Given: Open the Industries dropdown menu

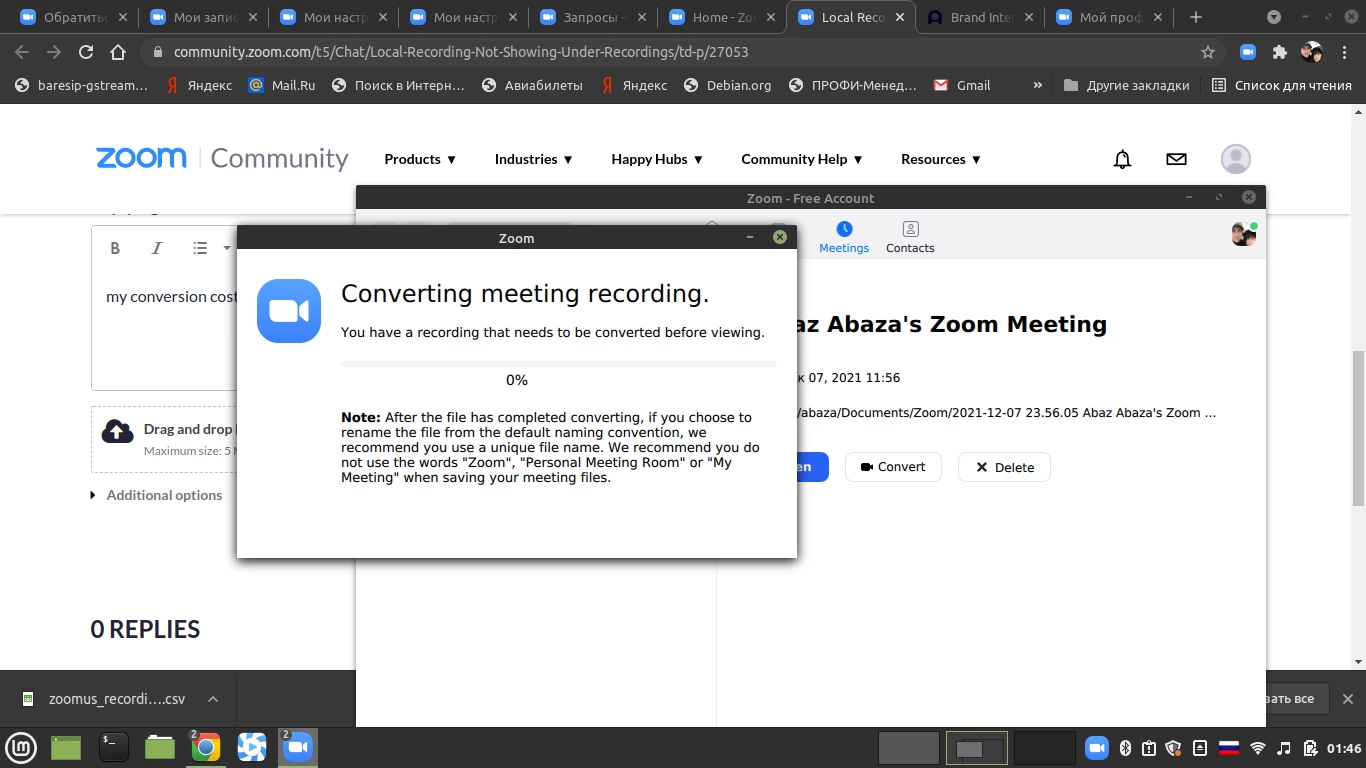Looking at the screenshot, I should click(534, 159).
